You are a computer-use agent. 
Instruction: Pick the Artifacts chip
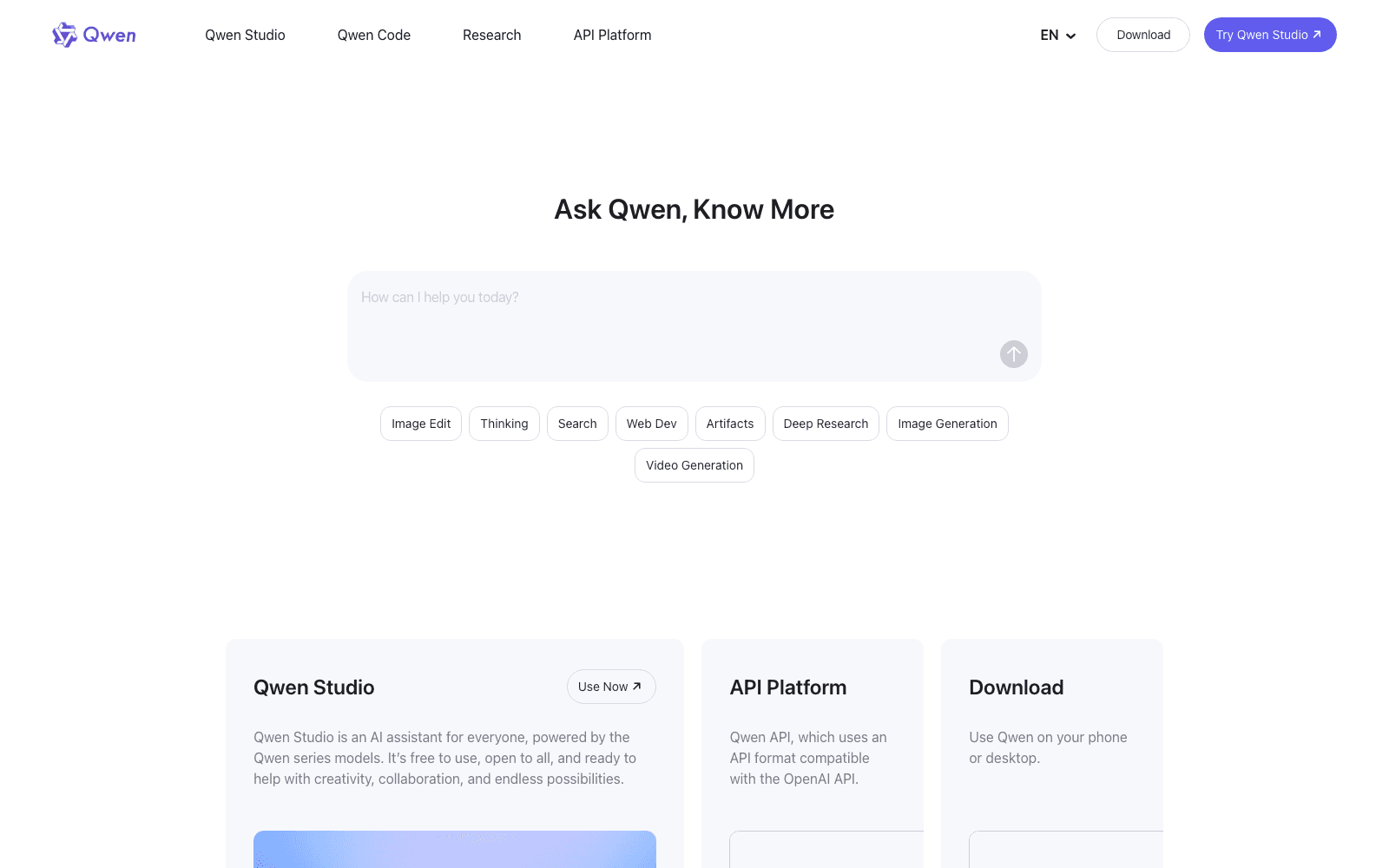pos(730,424)
